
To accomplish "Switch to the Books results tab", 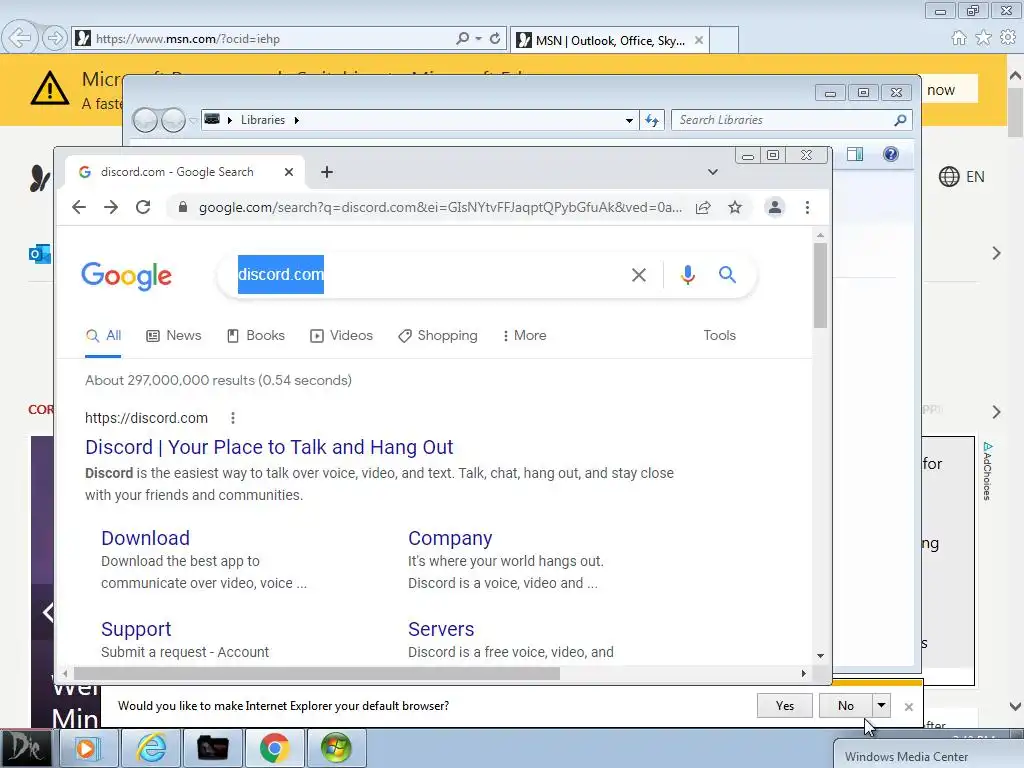I will coord(255,336).
